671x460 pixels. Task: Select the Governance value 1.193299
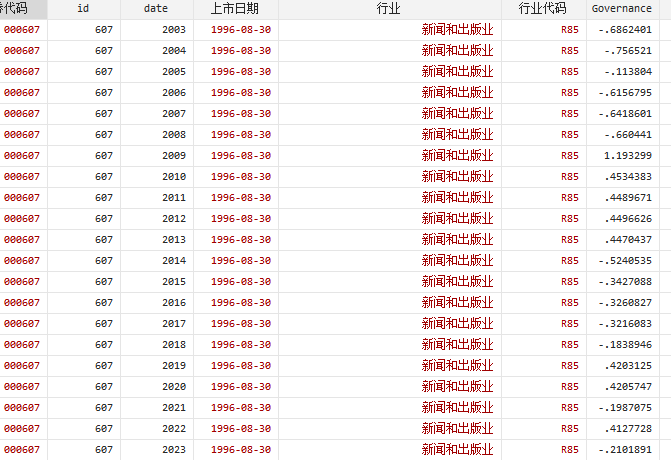628,156
